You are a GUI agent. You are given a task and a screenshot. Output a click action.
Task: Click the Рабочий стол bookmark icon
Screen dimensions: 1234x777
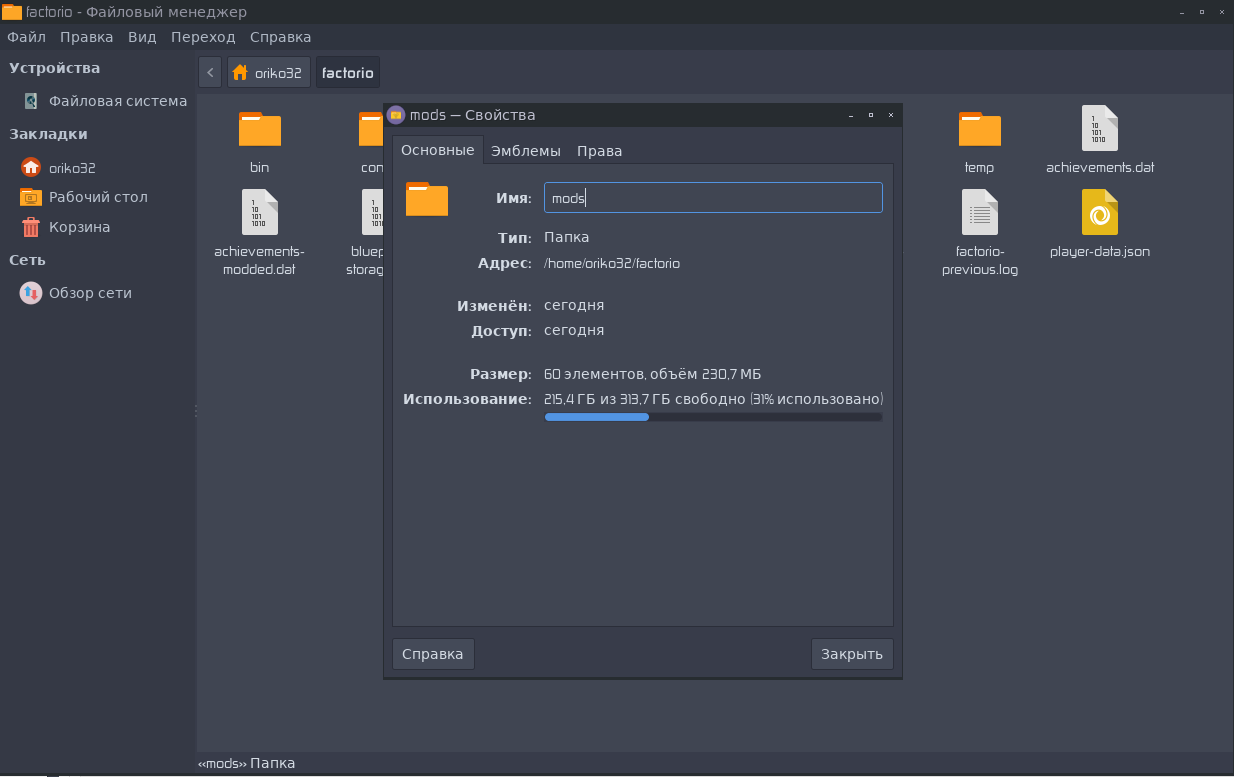[x=31, y=197]
